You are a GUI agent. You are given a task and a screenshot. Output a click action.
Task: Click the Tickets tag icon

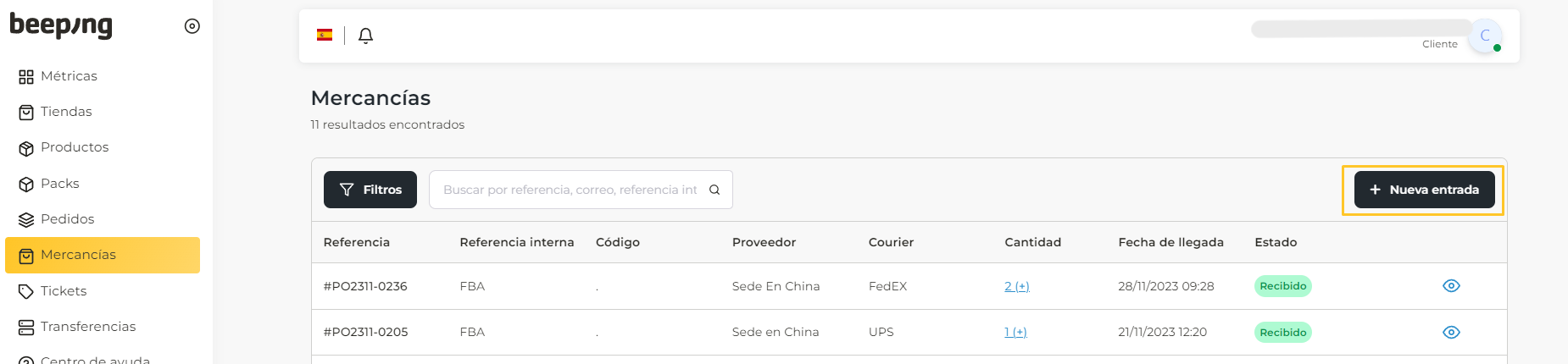click(26, 292)
